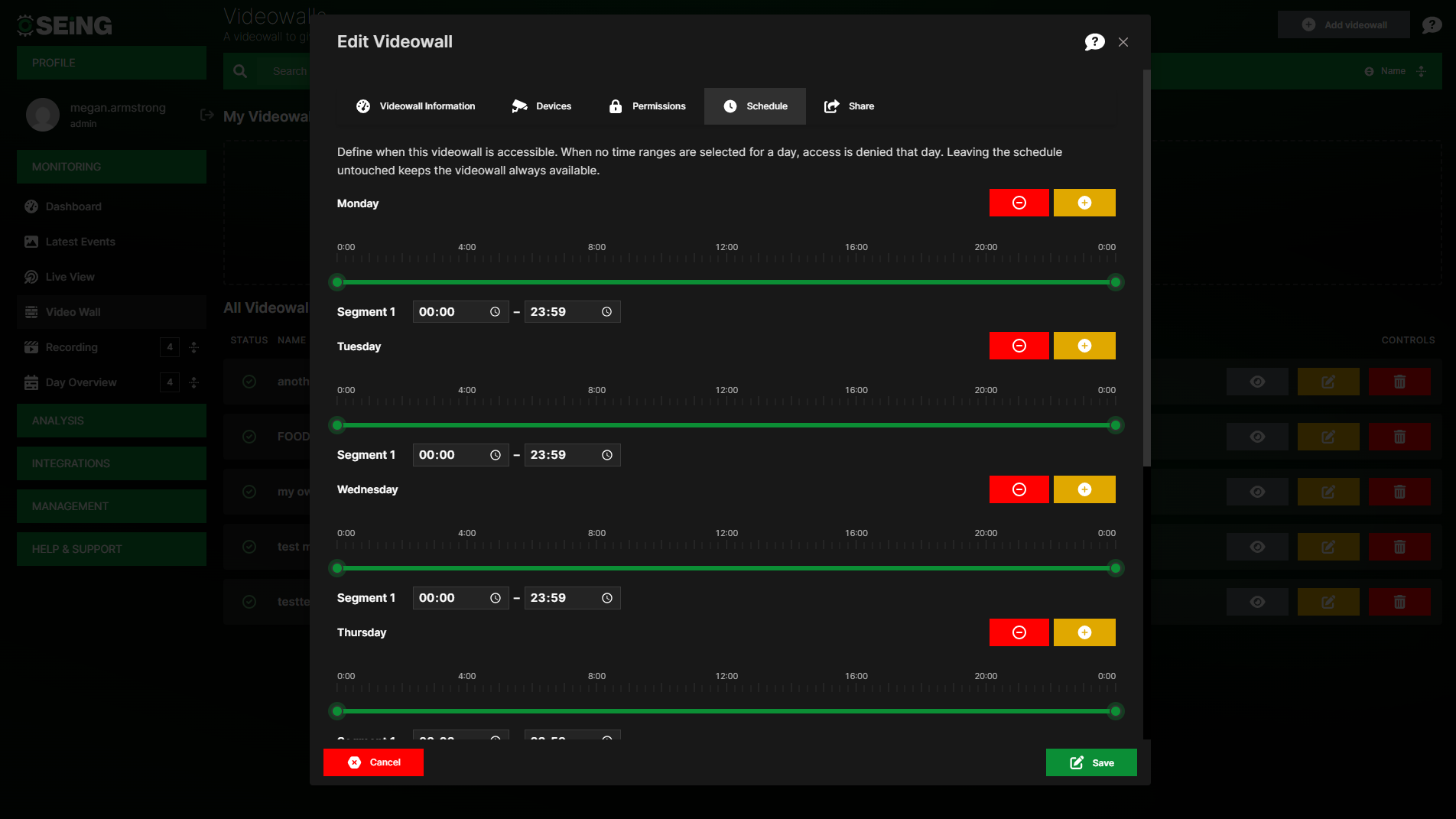Expand the Monitoring section in sidebar
The width and height of the screenshot is (1456, 819).
[x=112, y=167]
